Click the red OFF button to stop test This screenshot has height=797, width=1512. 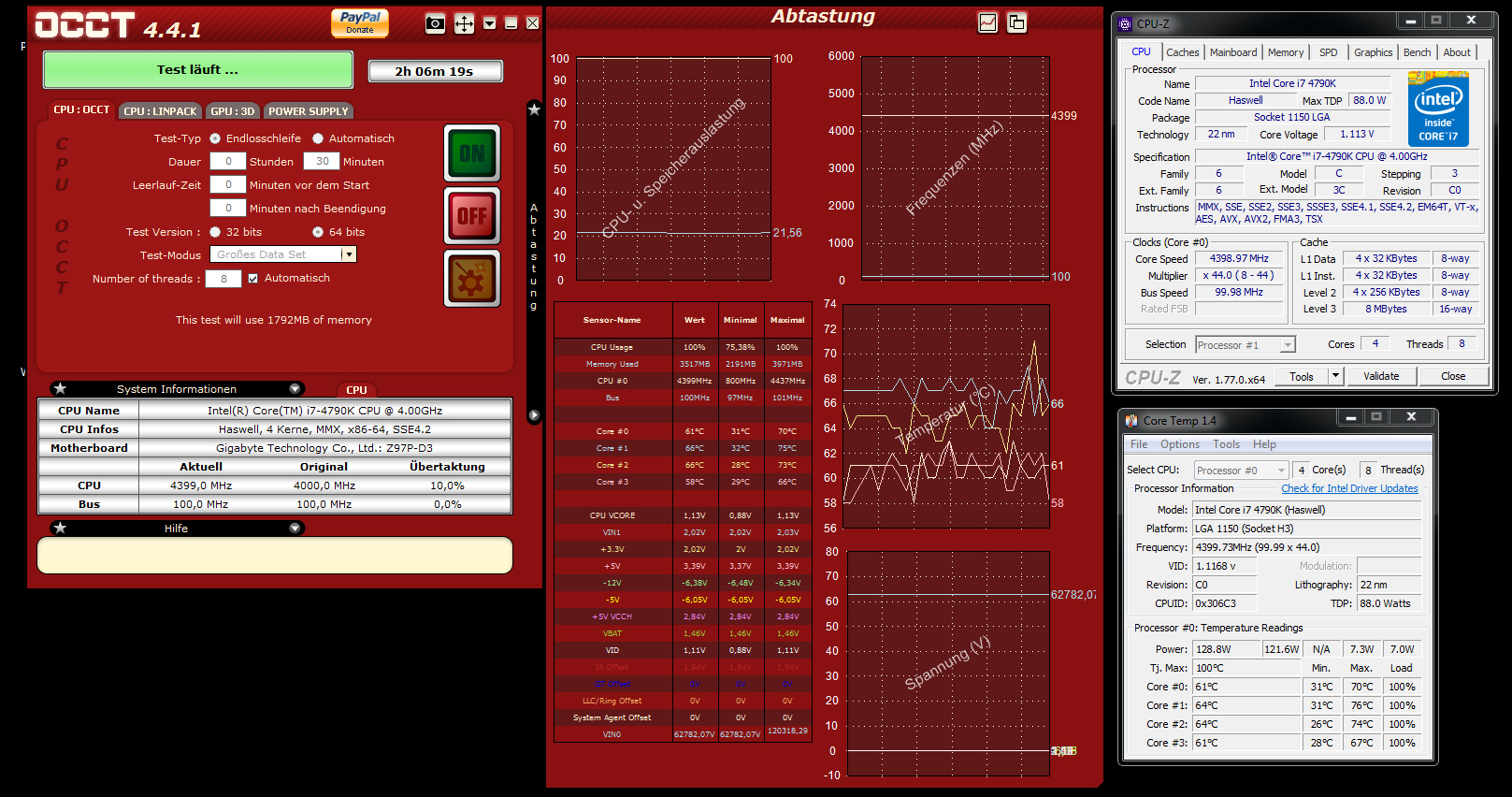472,216
